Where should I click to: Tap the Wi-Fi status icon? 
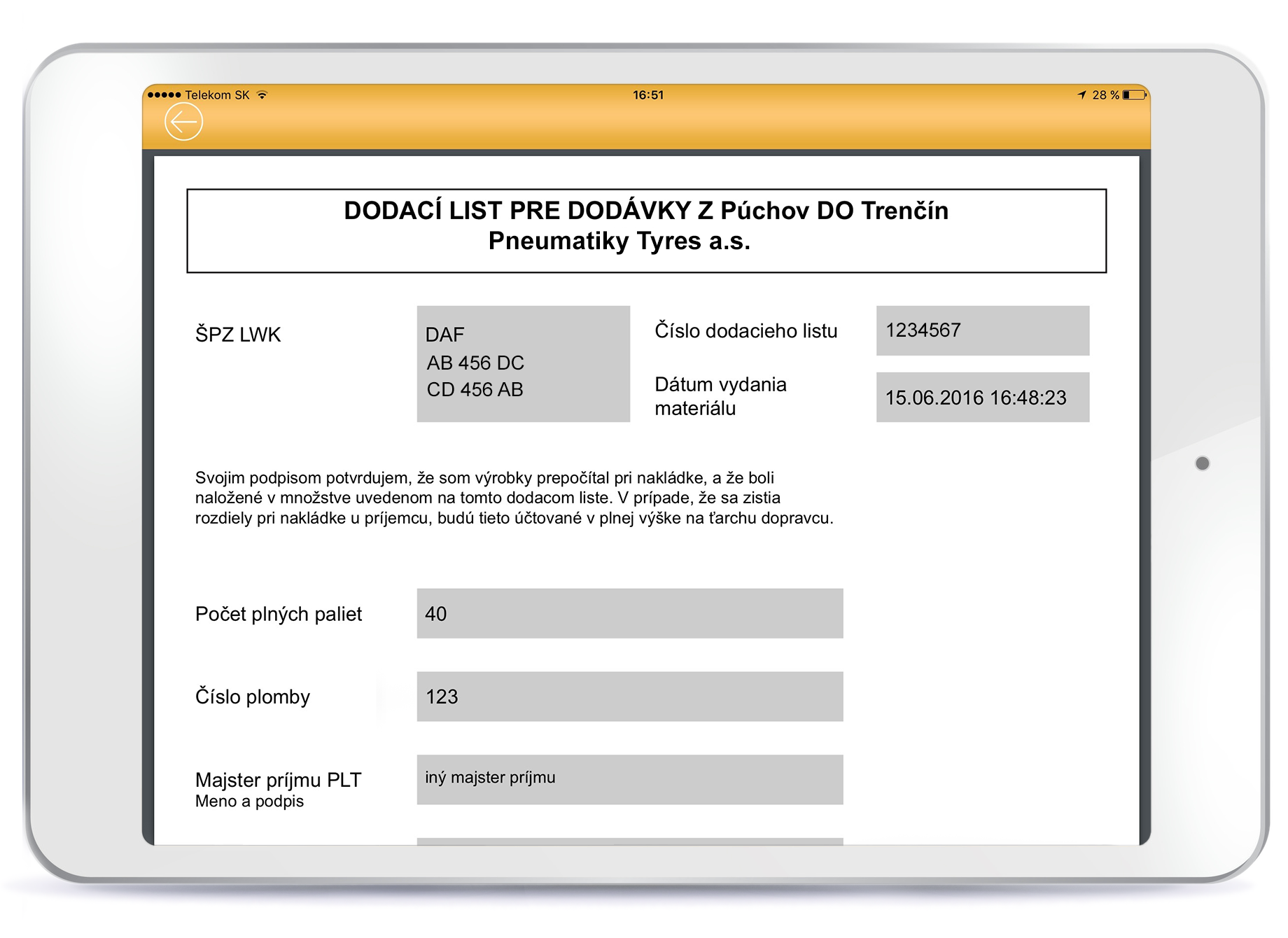tap(262, 94)
